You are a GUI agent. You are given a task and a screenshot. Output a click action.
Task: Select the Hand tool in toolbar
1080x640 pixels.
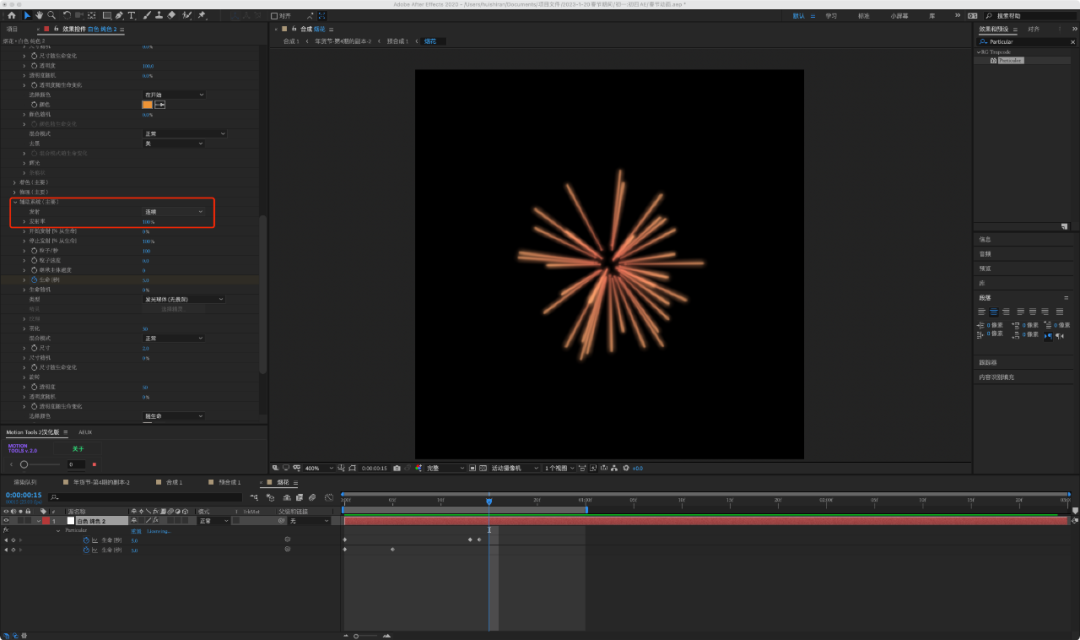[39, 16]
